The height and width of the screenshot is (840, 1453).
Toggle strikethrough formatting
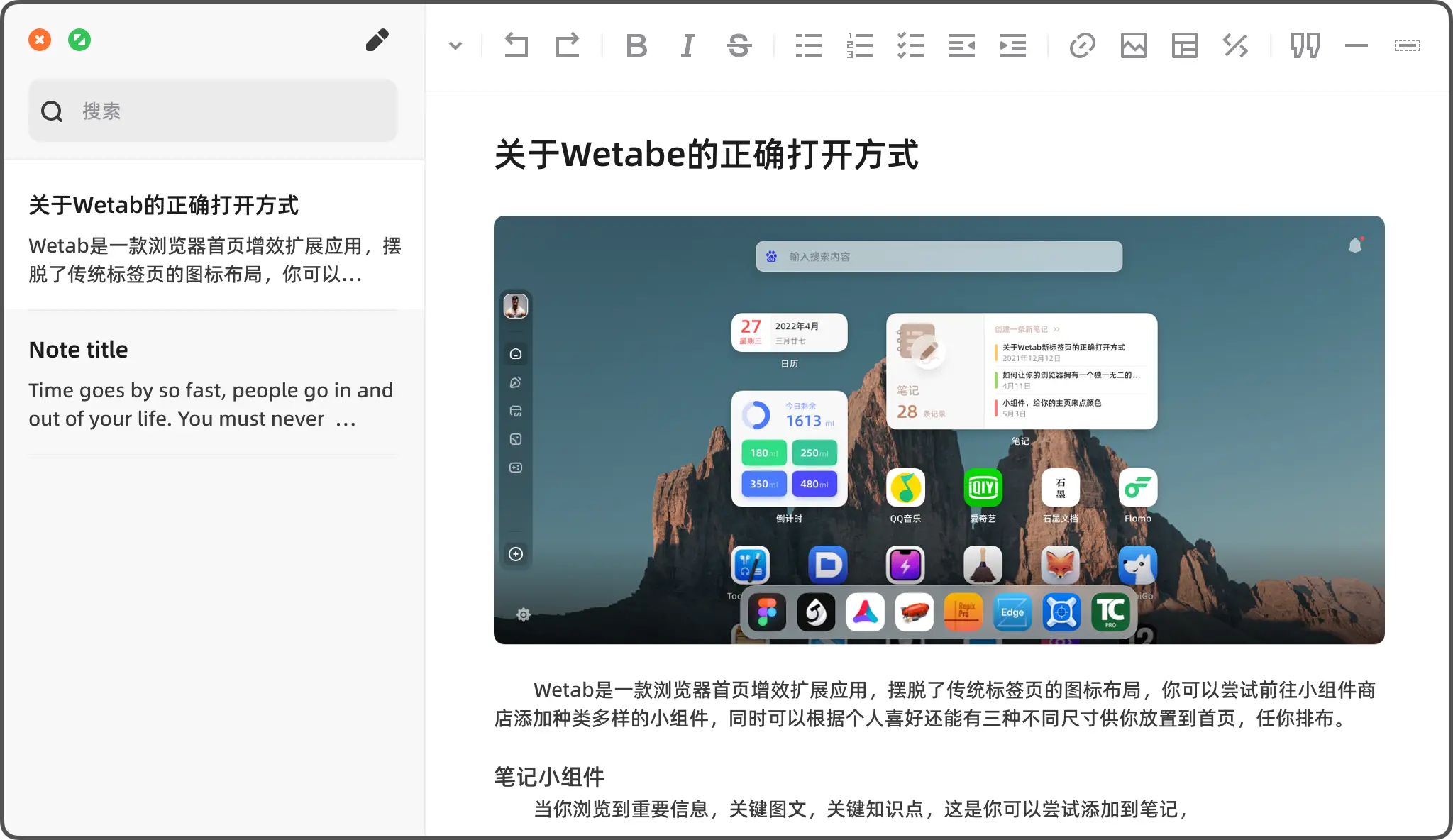click(739, 46)
